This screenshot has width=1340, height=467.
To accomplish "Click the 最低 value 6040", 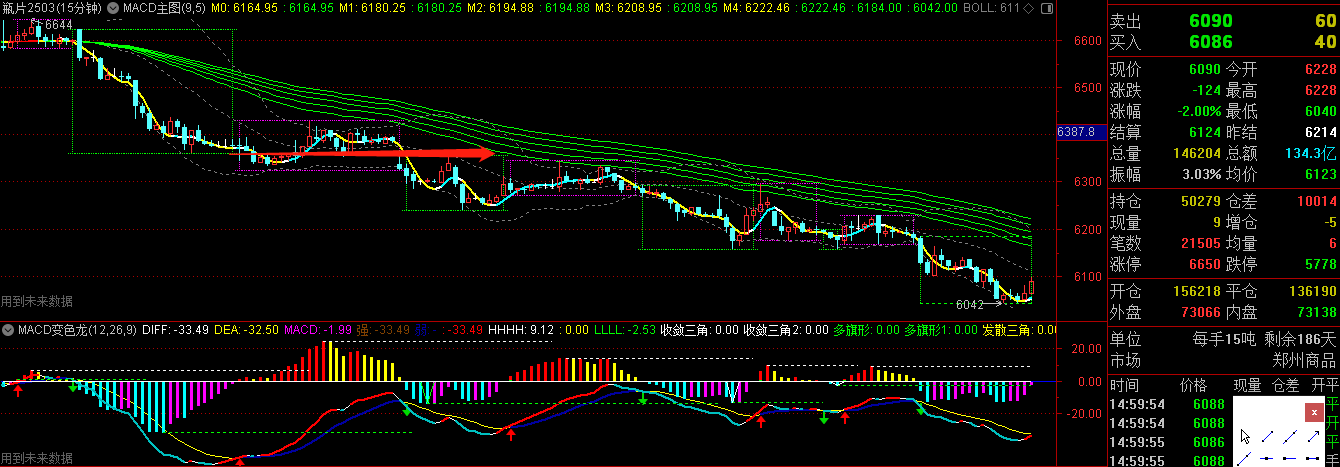I will [x=1320, y=111].
